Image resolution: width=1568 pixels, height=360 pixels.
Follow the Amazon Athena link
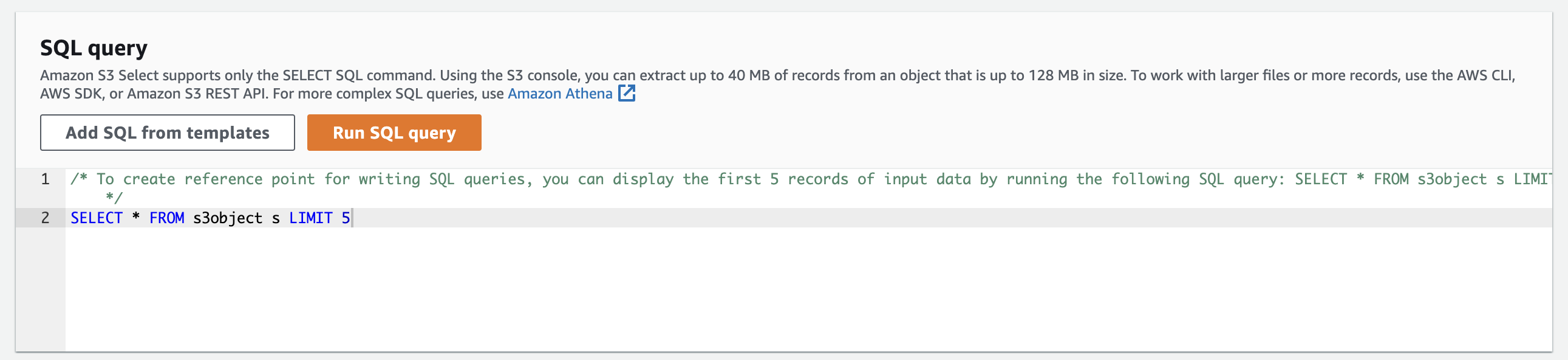[x=560, y=93]
